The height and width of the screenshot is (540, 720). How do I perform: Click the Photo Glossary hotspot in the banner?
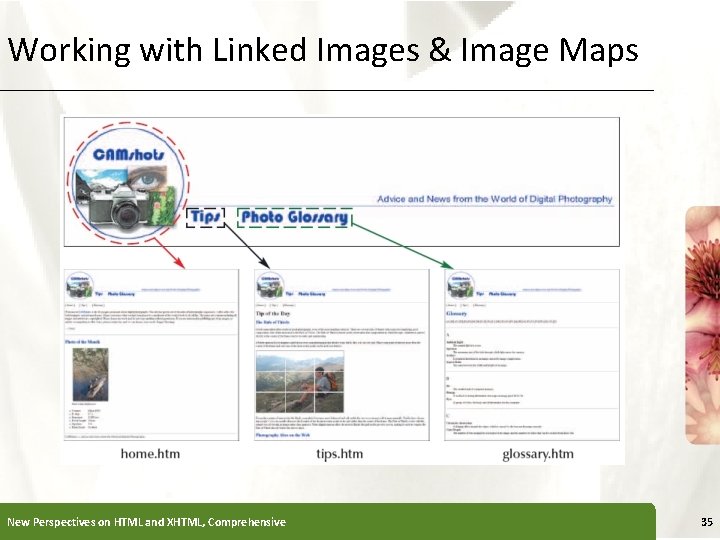pos(294,218)
